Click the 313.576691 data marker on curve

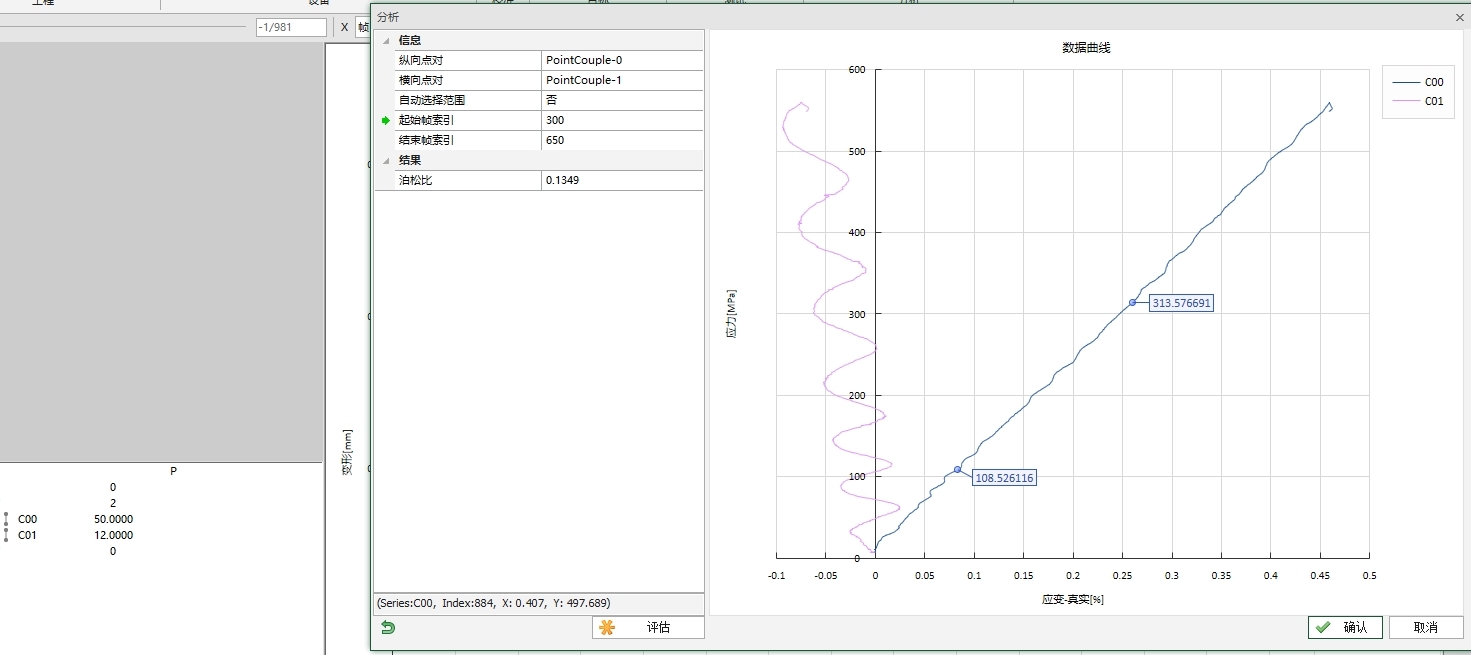[1132, 302]
